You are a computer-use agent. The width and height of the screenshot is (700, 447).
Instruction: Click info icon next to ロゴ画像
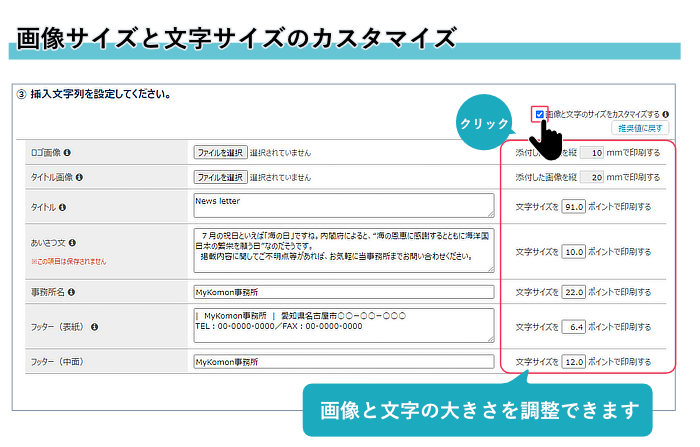68,153
